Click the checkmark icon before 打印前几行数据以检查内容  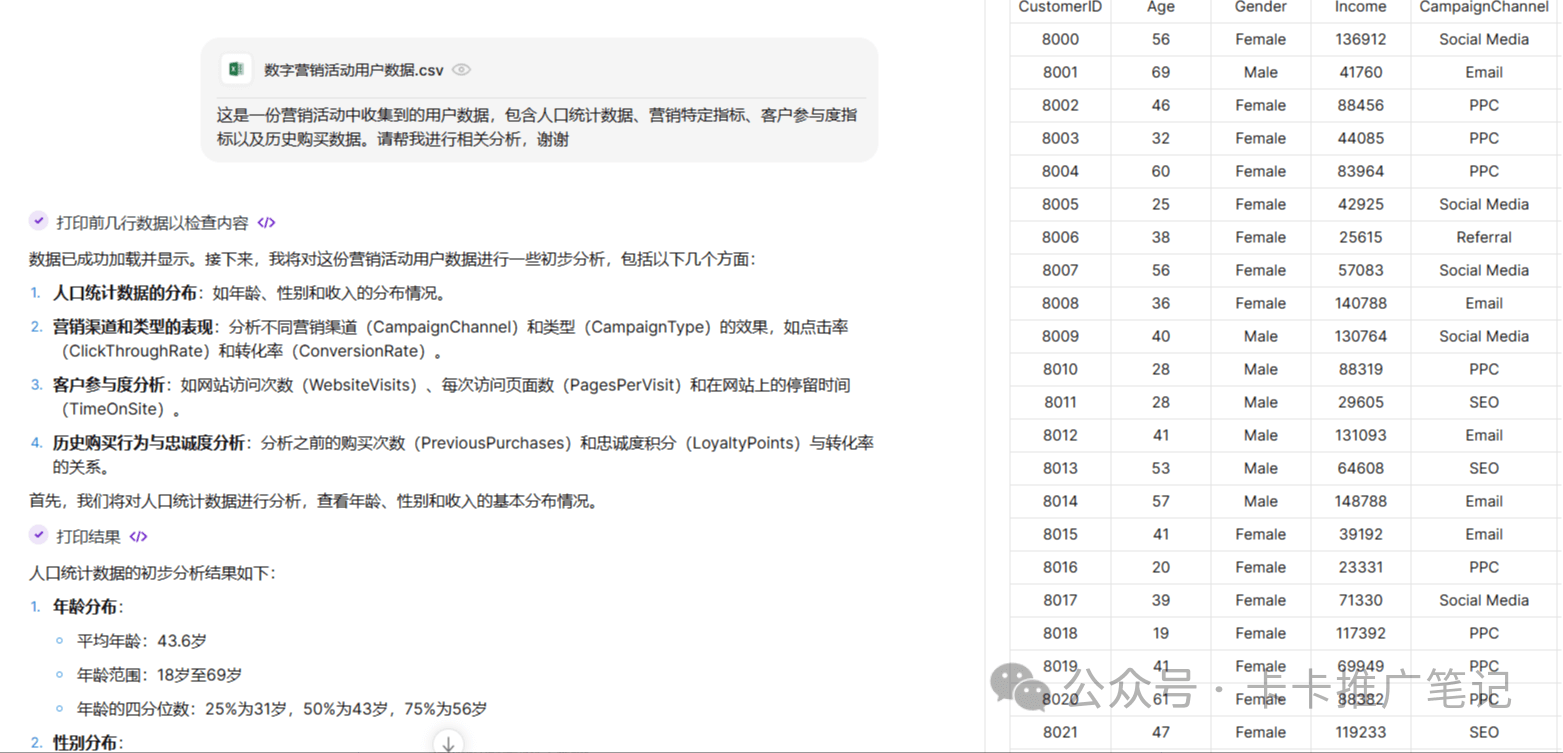tap(38, 221)
